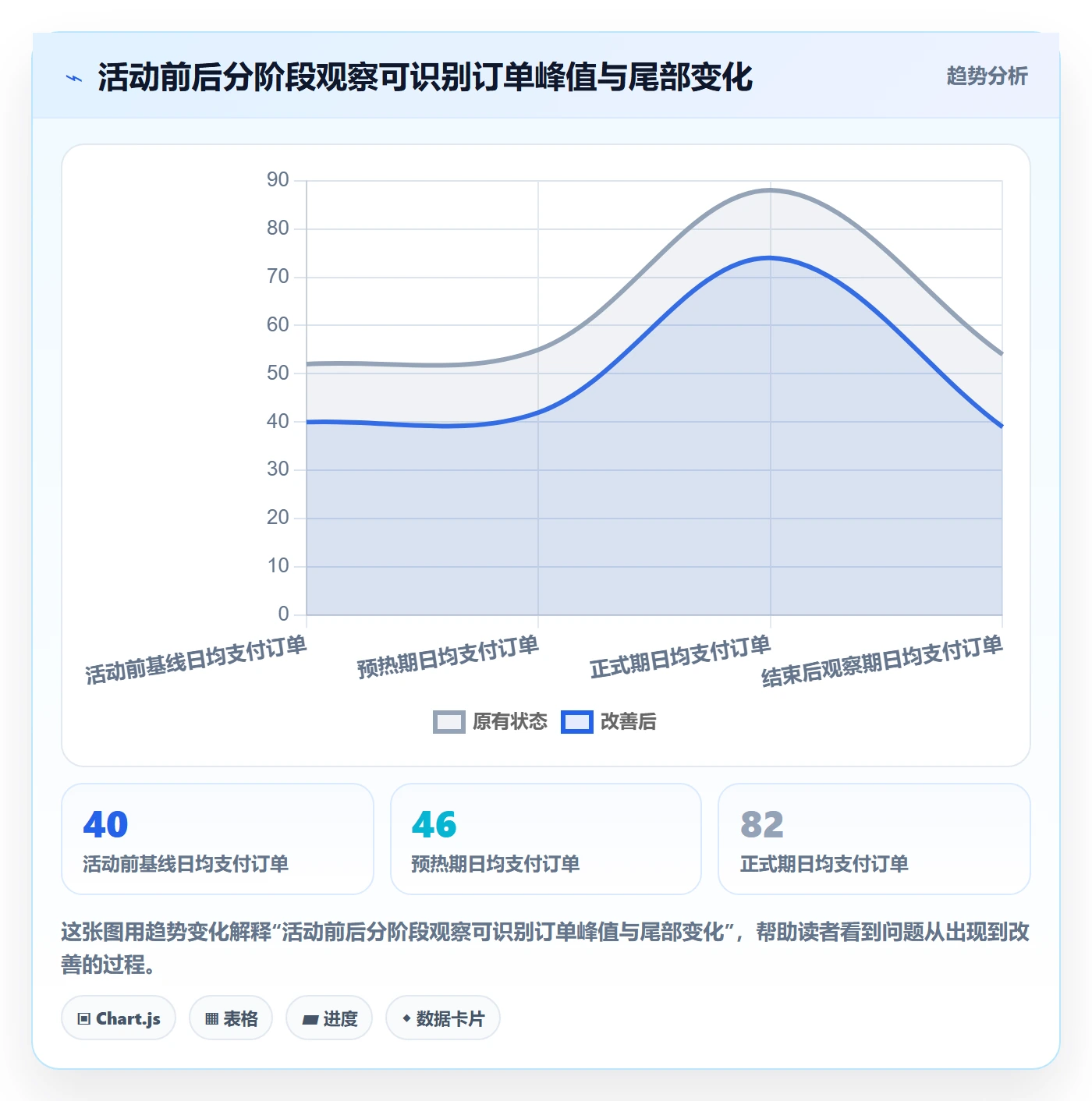This screenshot has width=1092, height=1101.
Task: Click x-axis label 预热期日均支付订单
Action: (448, 657)
